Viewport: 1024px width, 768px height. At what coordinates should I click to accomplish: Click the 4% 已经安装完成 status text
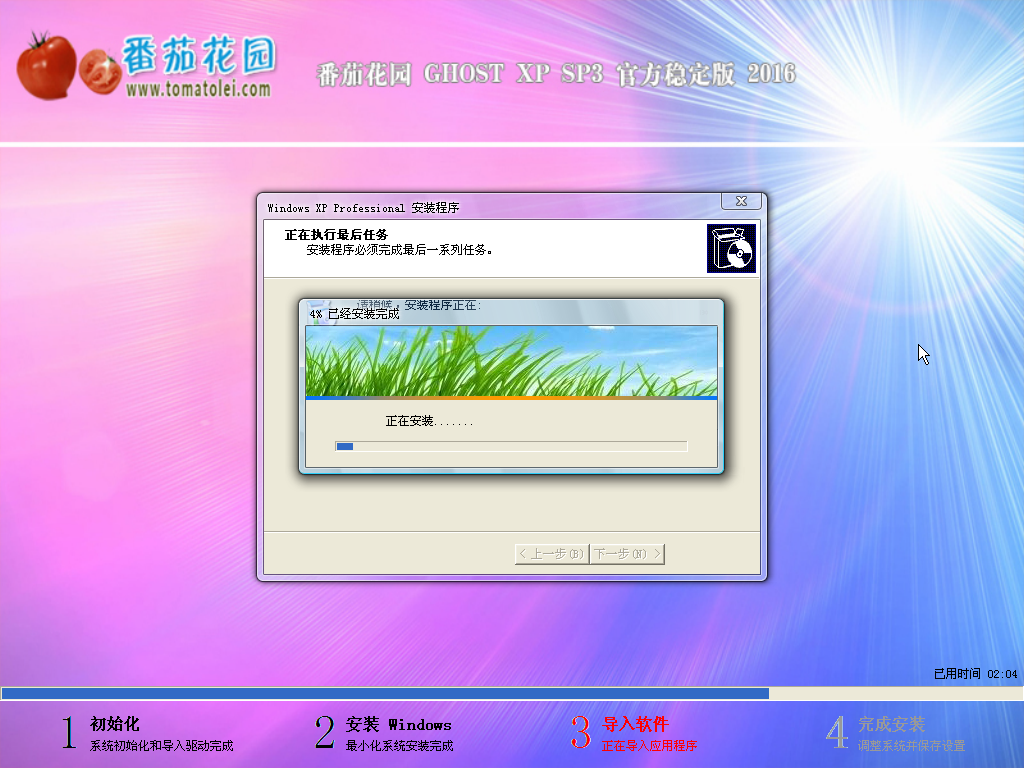point(354,314)
